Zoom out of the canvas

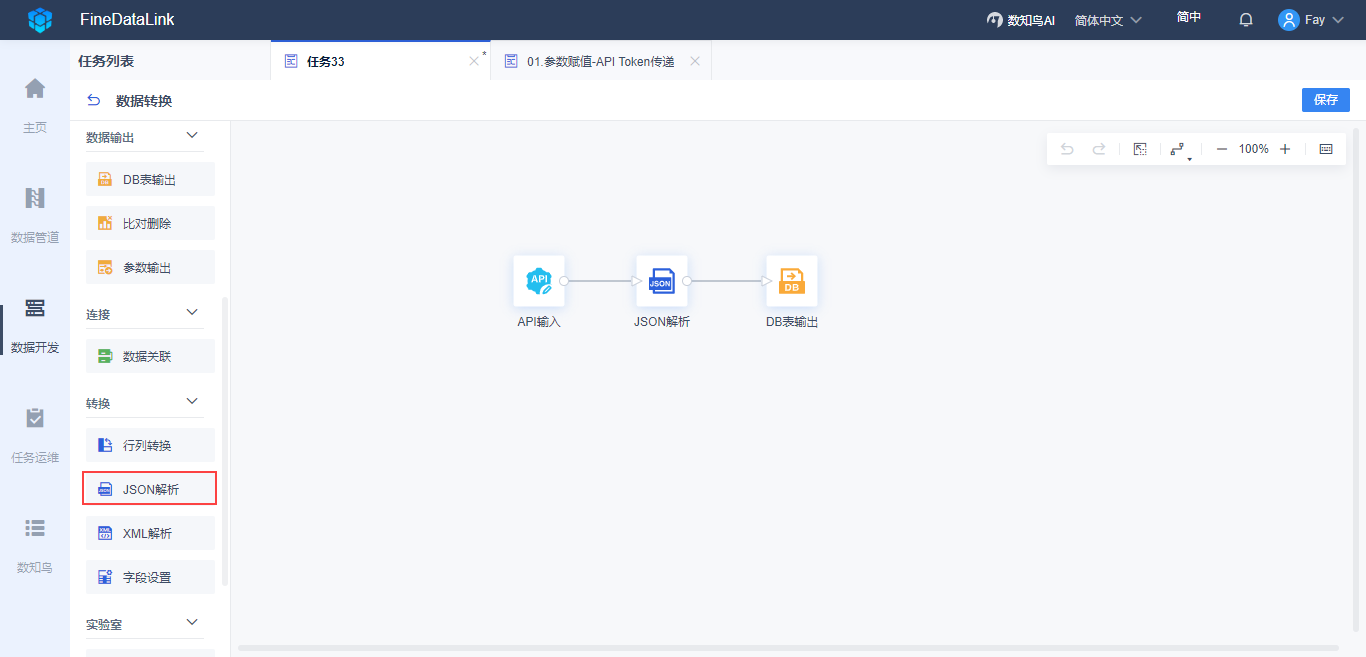pos(1221,149)
